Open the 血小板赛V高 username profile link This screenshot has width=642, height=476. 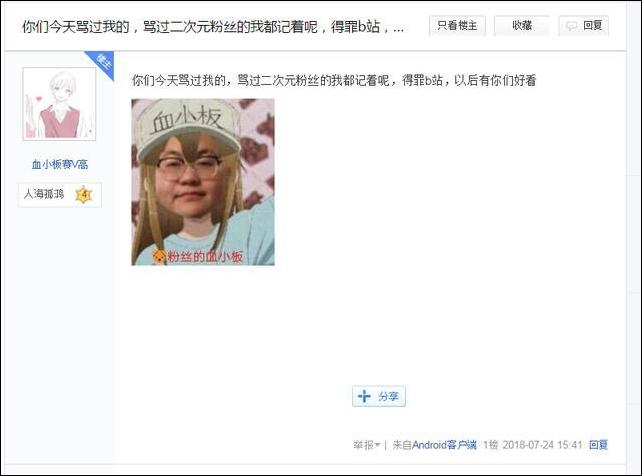60,165
